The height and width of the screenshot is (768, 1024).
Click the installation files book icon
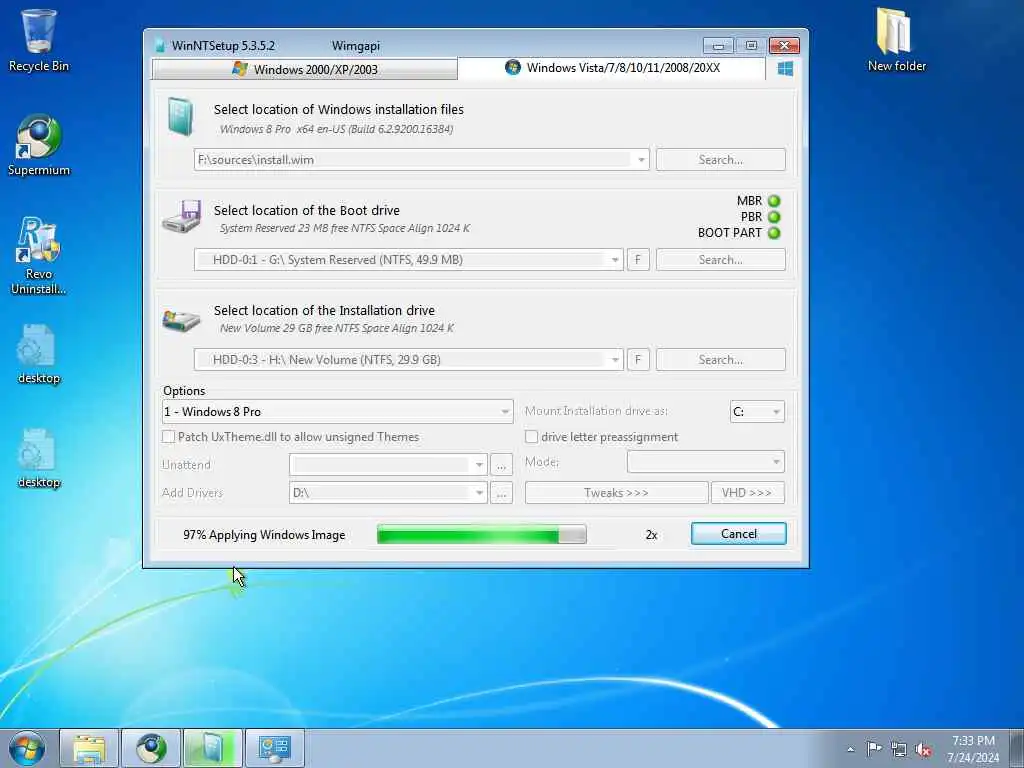[x=180, y=116]
